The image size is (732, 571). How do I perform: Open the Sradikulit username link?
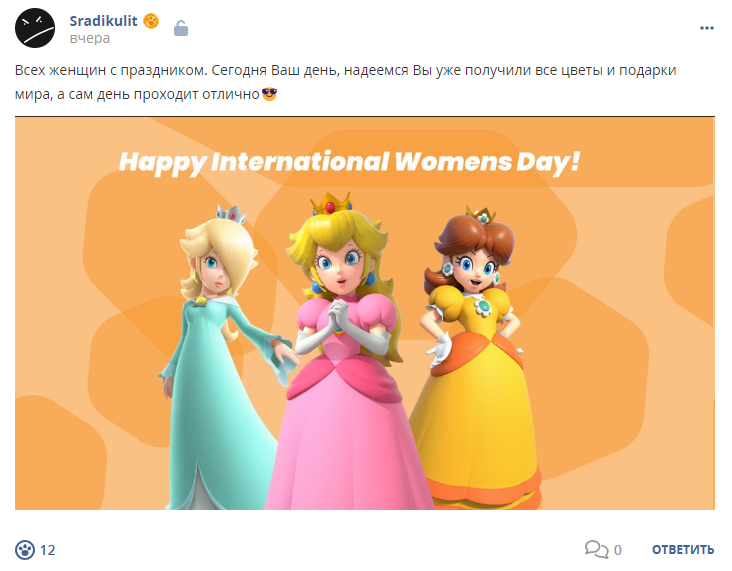pyautogui.click(x=103, y=21)
